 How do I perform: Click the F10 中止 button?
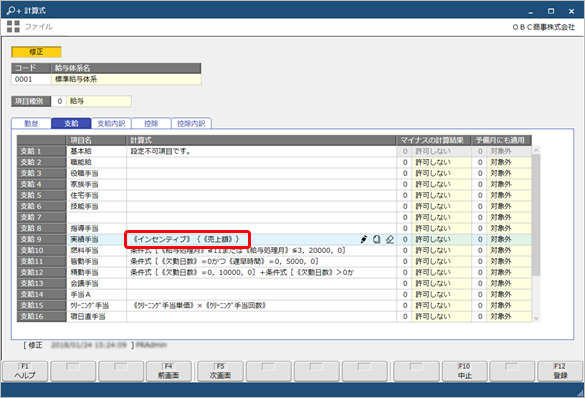(464, 371)
